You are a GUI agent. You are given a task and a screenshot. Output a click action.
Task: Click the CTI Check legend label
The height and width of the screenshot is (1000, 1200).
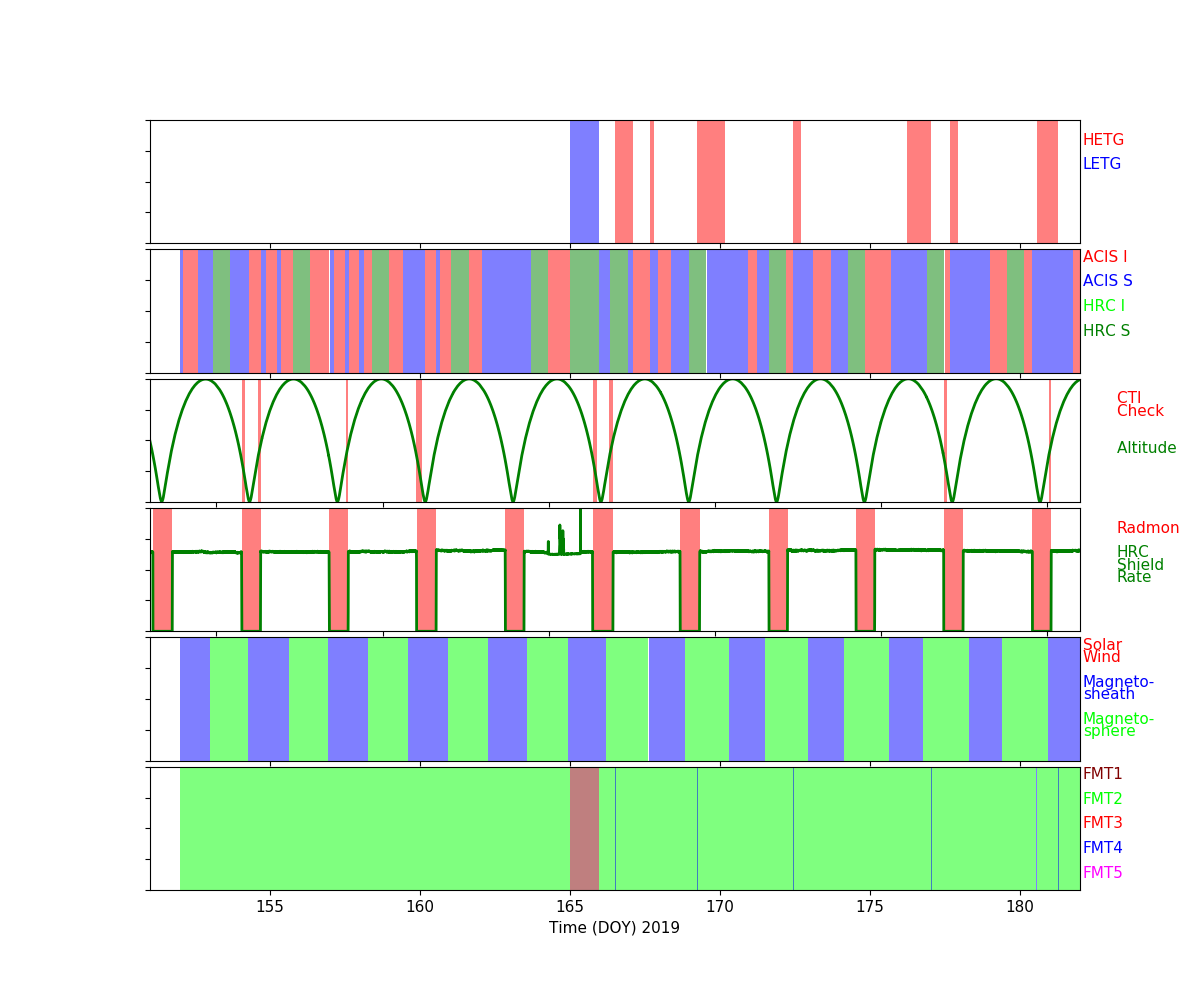pos(1140,405)
